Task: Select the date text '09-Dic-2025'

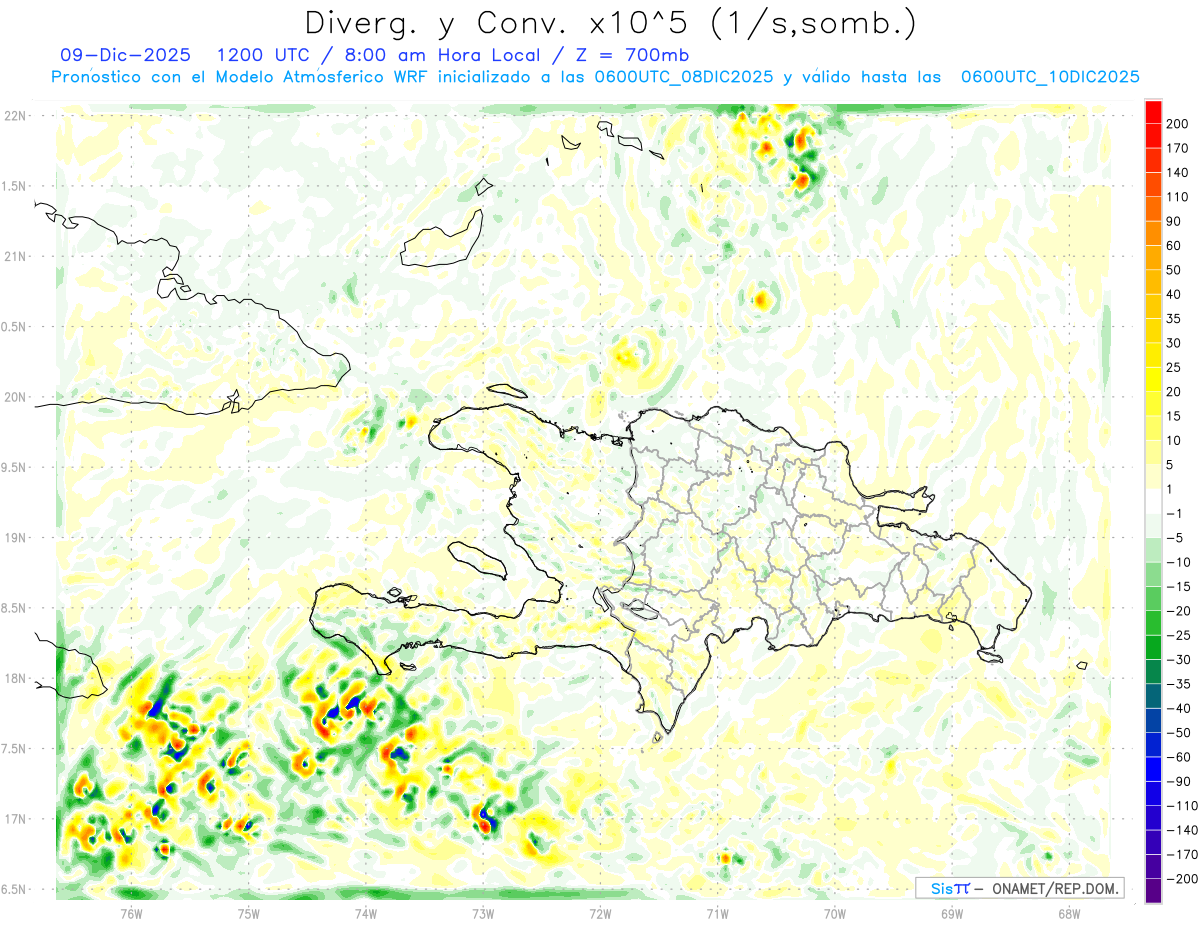Action: tap(124, 55)
